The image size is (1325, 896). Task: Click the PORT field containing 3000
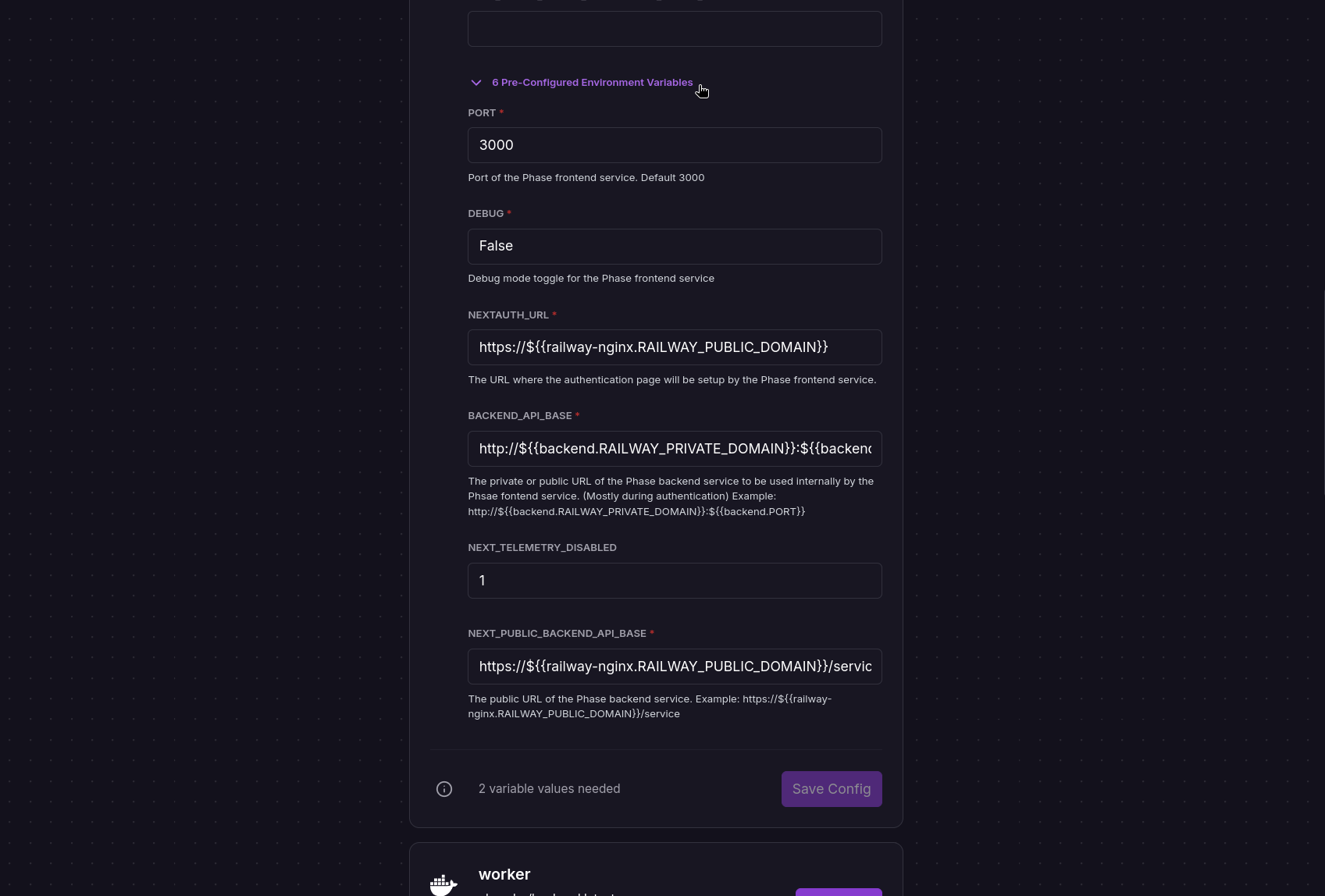(675, 145)
